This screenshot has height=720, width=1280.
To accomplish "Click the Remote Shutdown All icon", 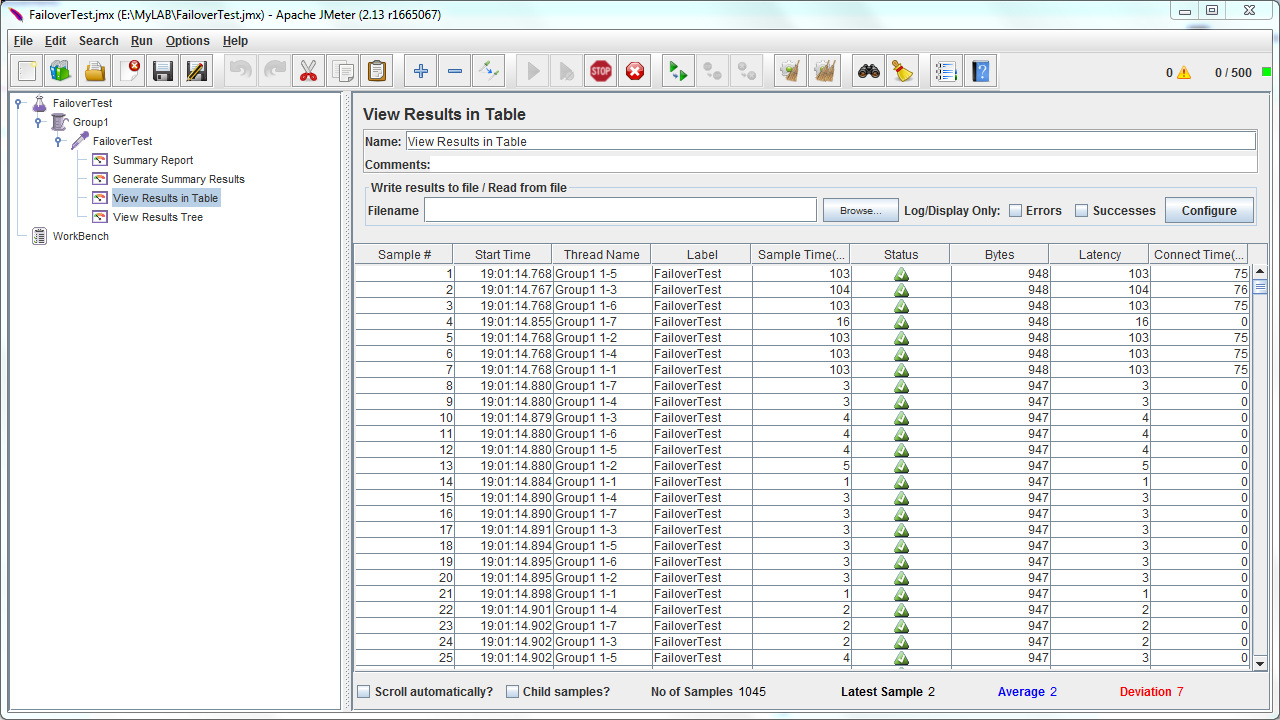I will 747,71.
